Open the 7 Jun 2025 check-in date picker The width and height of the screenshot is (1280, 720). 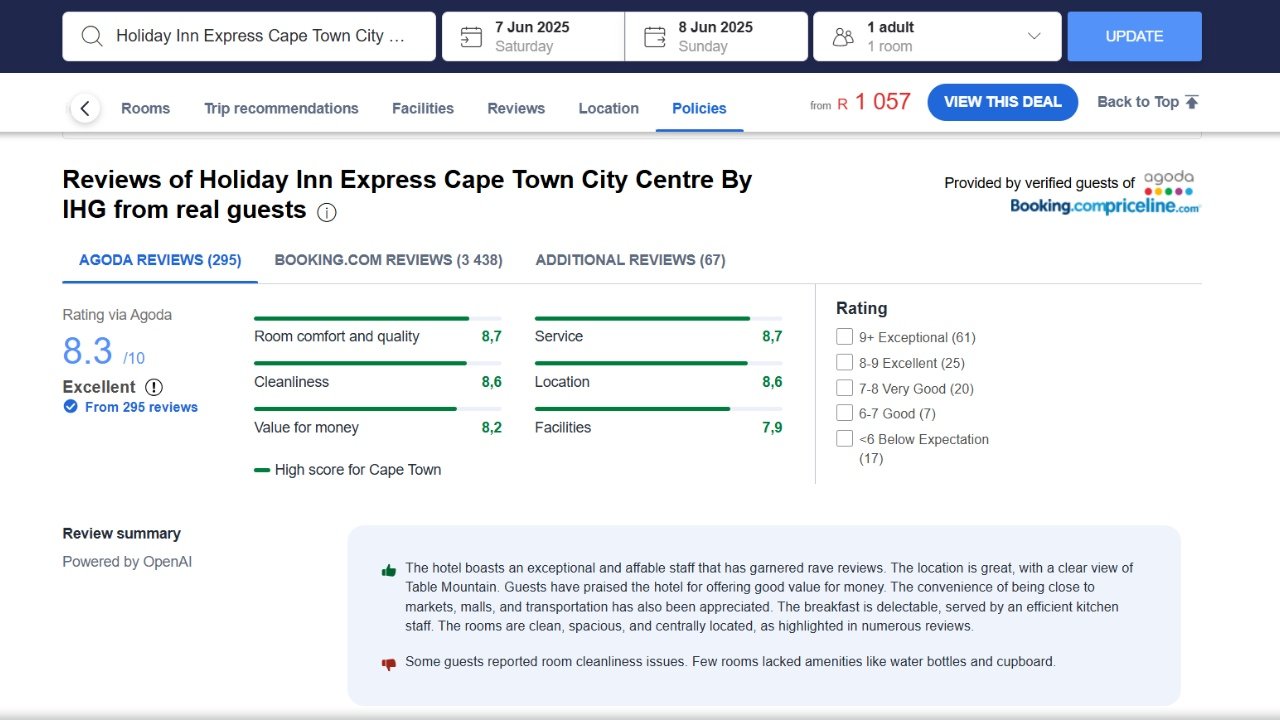coord(533,37)
